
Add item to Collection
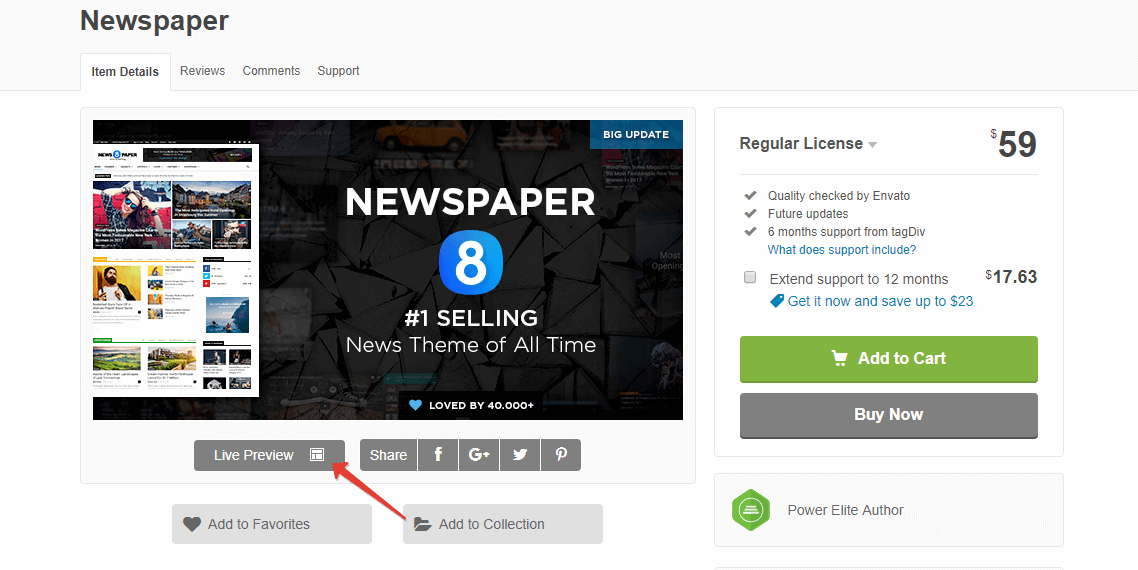click(x=503, y=524)
